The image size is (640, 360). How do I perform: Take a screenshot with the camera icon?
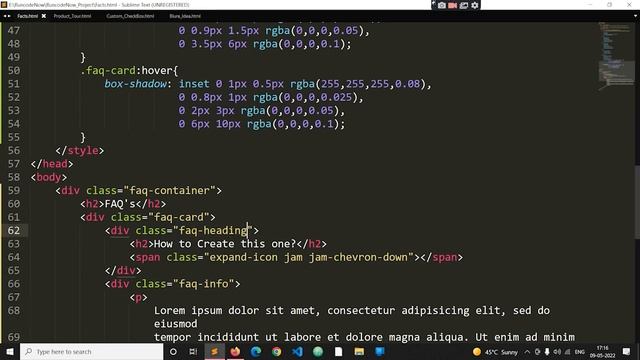(442, 5)
